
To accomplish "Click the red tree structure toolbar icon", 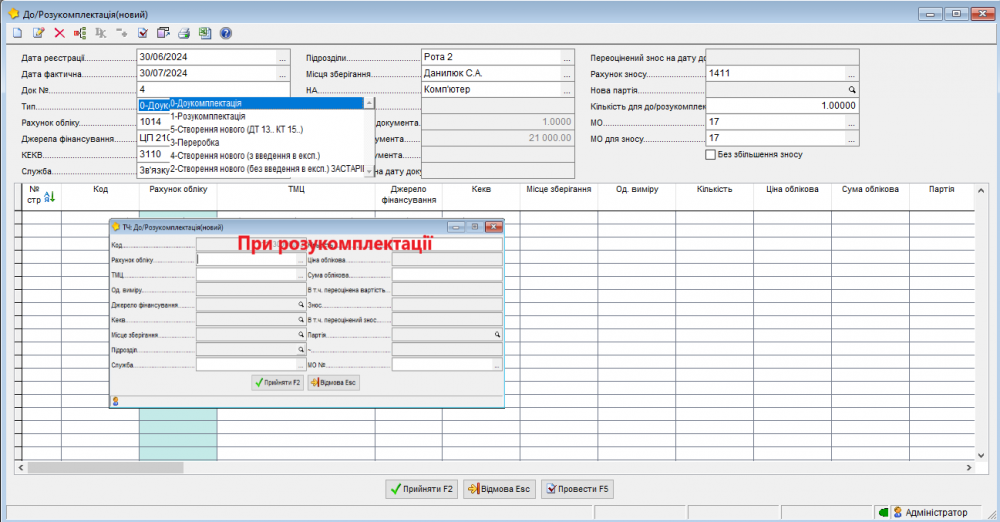I will coord(80,33).
